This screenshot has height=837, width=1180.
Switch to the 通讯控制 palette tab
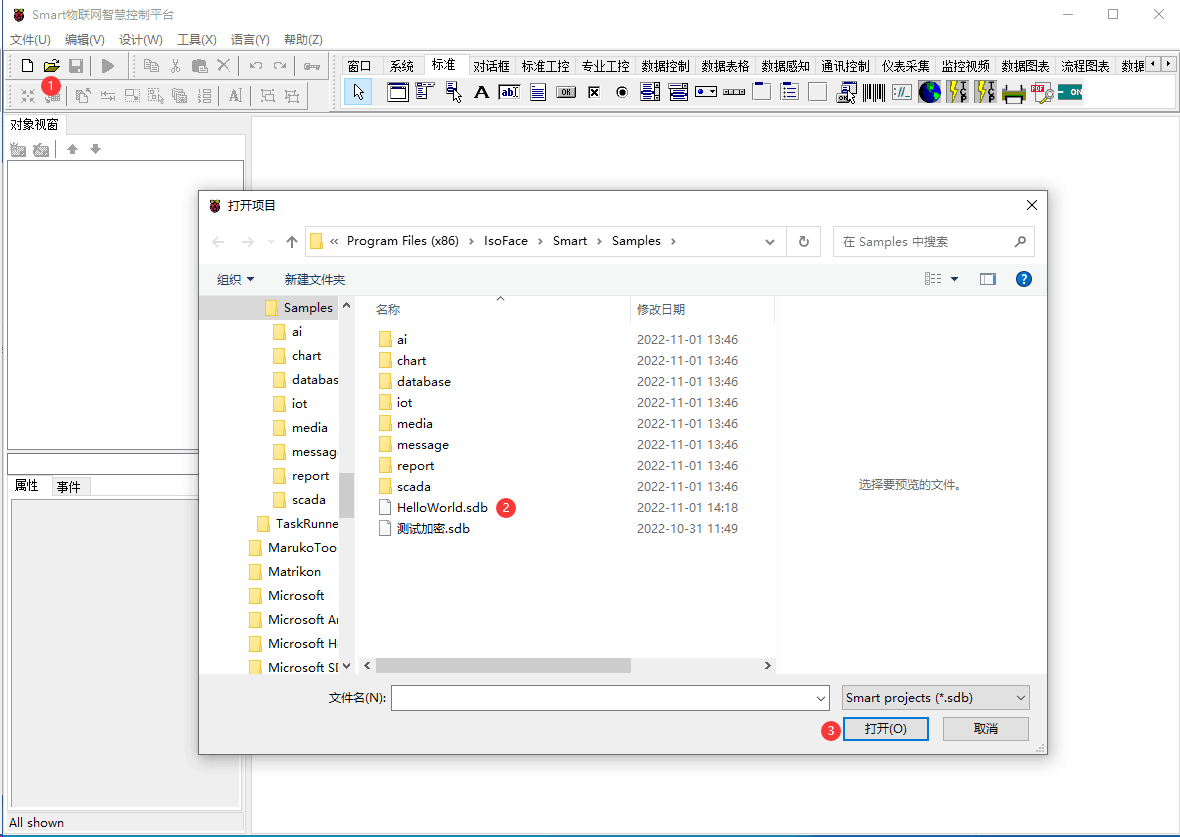(845, 66)
